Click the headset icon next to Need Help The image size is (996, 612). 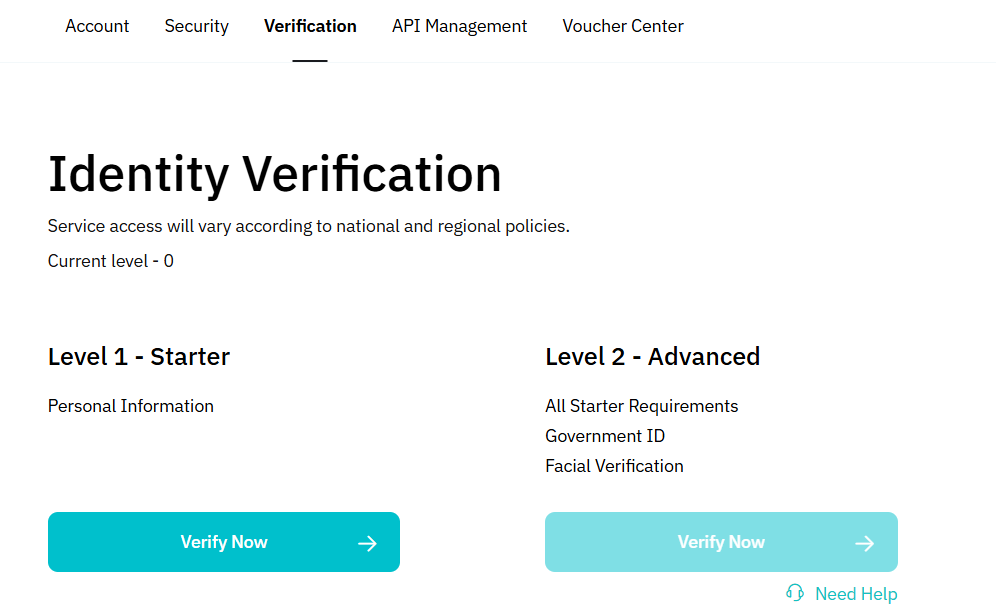tap(795, 592)
